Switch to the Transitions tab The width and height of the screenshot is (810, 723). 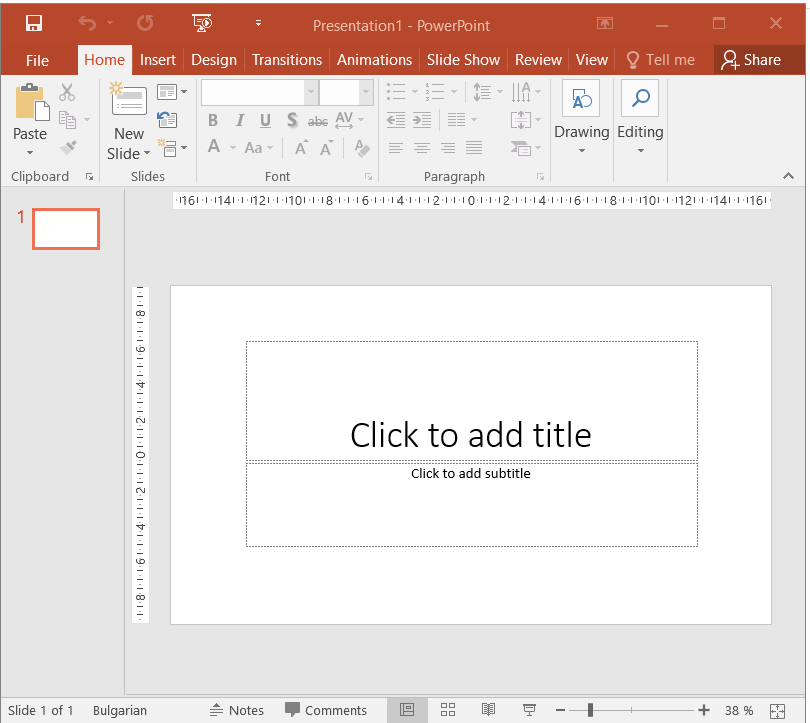pyautogui.click(x=287, y=60)
